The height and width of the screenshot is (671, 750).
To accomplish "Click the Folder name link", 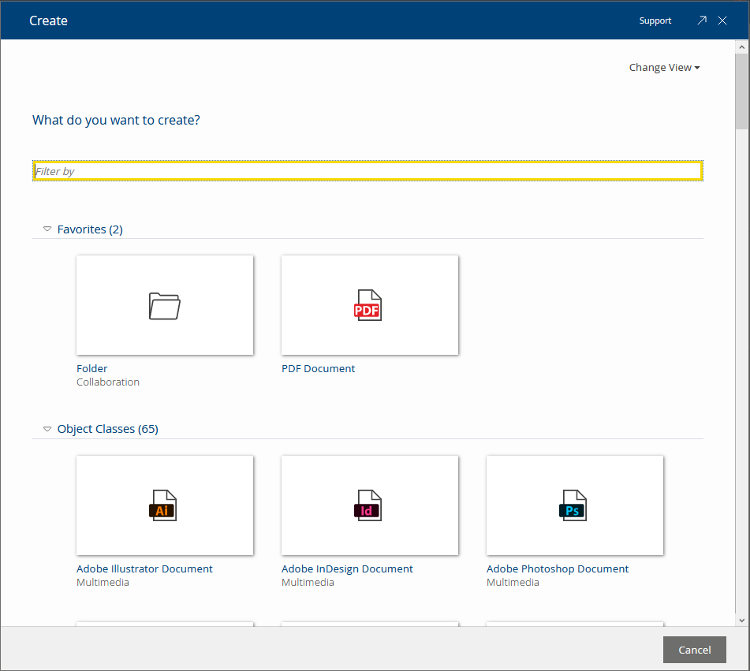I will (91, 368).
